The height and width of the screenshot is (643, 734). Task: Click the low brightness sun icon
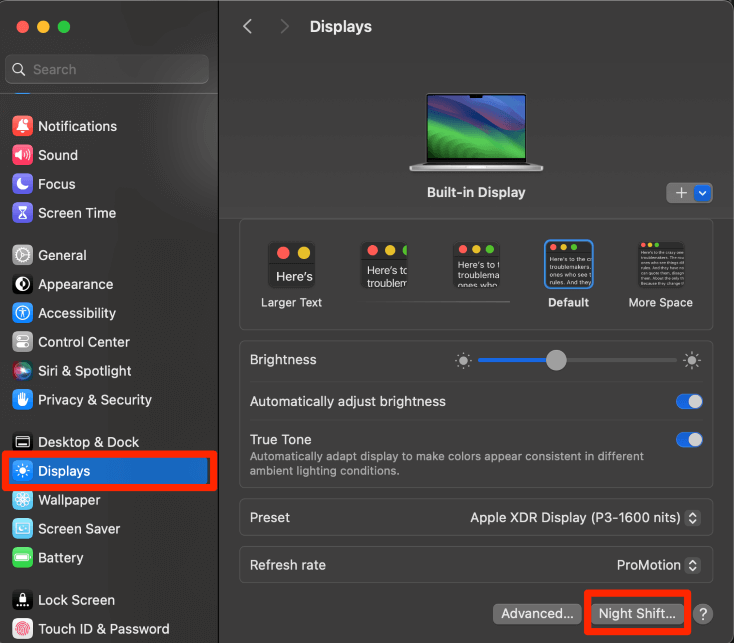(463, 360)
